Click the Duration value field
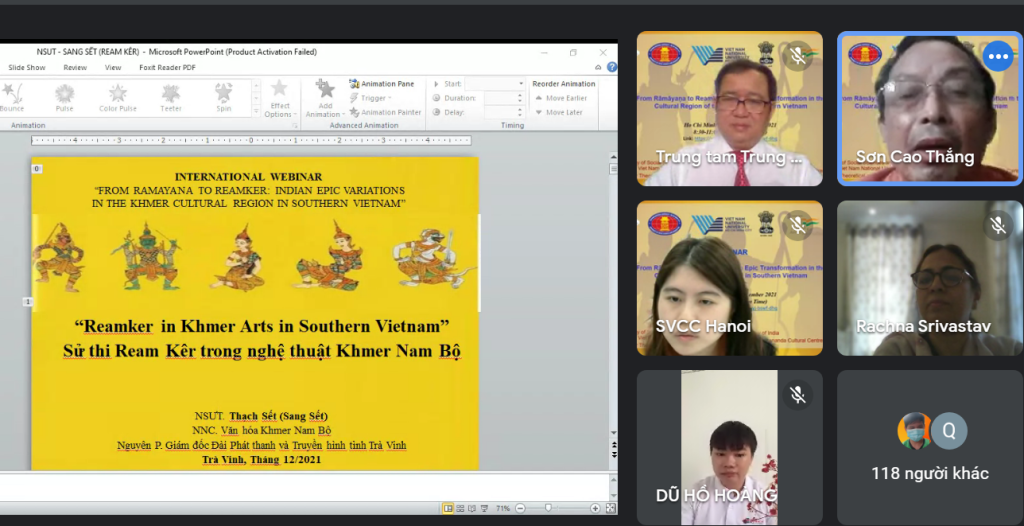 pyautogui.click(x=501, y=98)
